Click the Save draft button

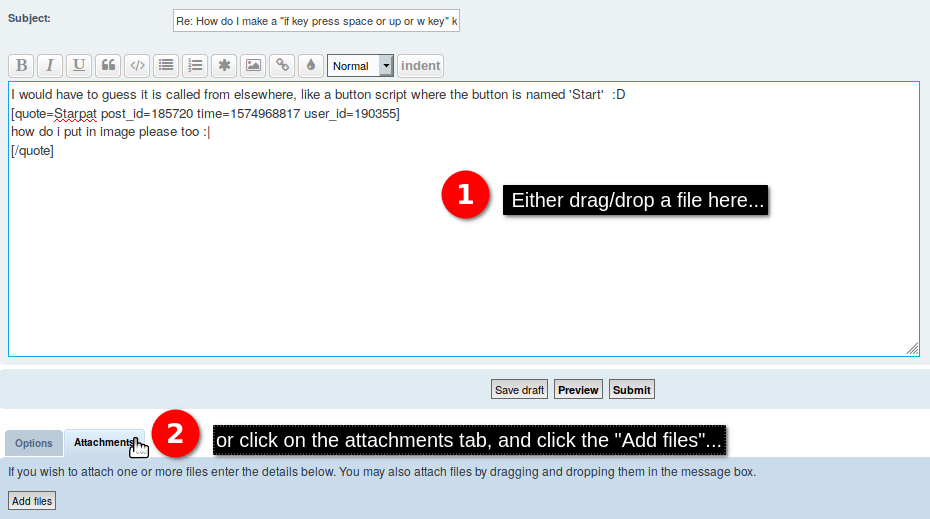tap(519, 390)
